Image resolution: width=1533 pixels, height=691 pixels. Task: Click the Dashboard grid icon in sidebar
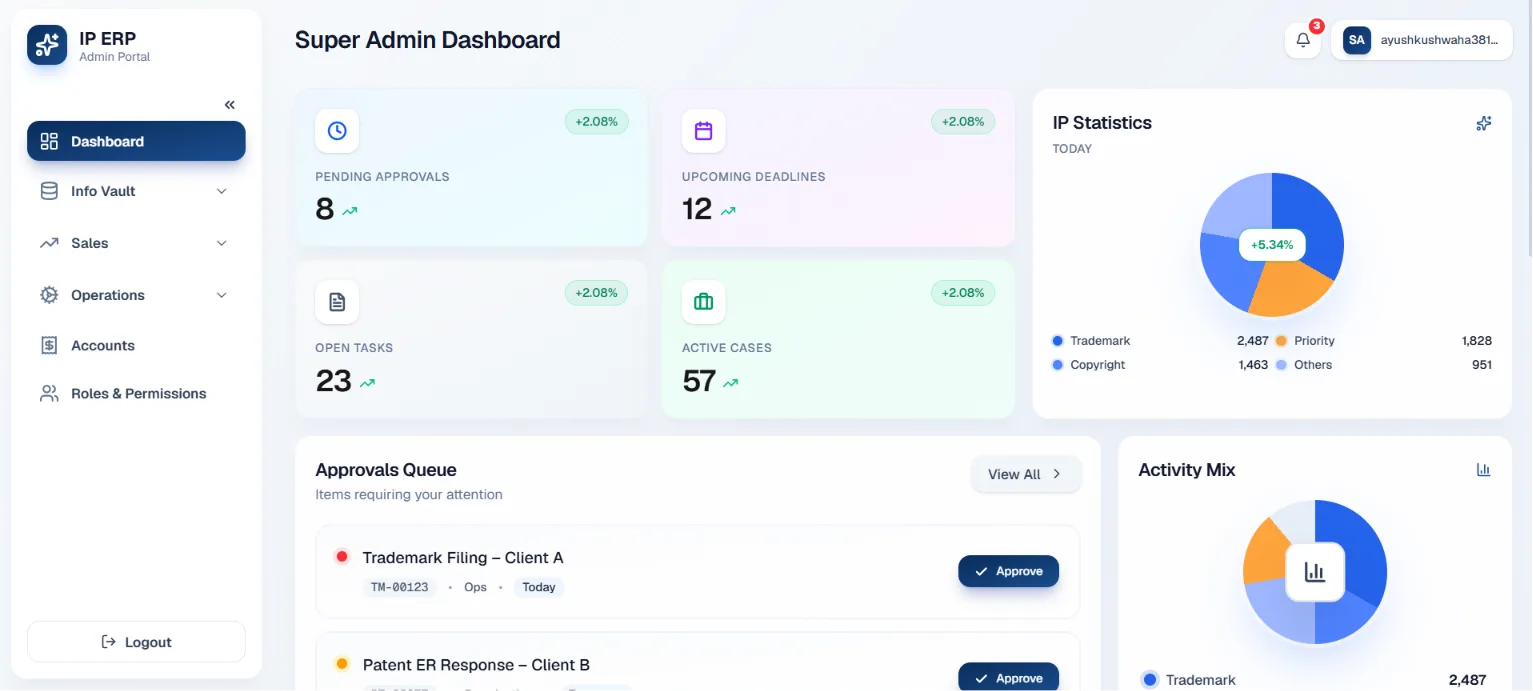(x=49, y=141)
